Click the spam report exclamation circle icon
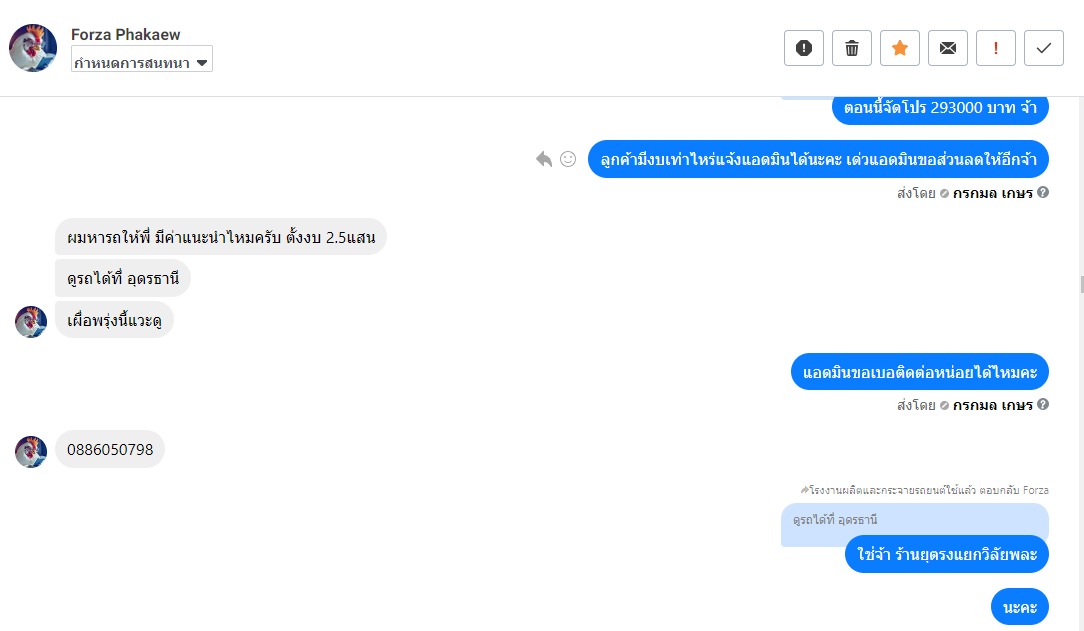The height and width of the screenshot is (631, 1084). (803, 48)
